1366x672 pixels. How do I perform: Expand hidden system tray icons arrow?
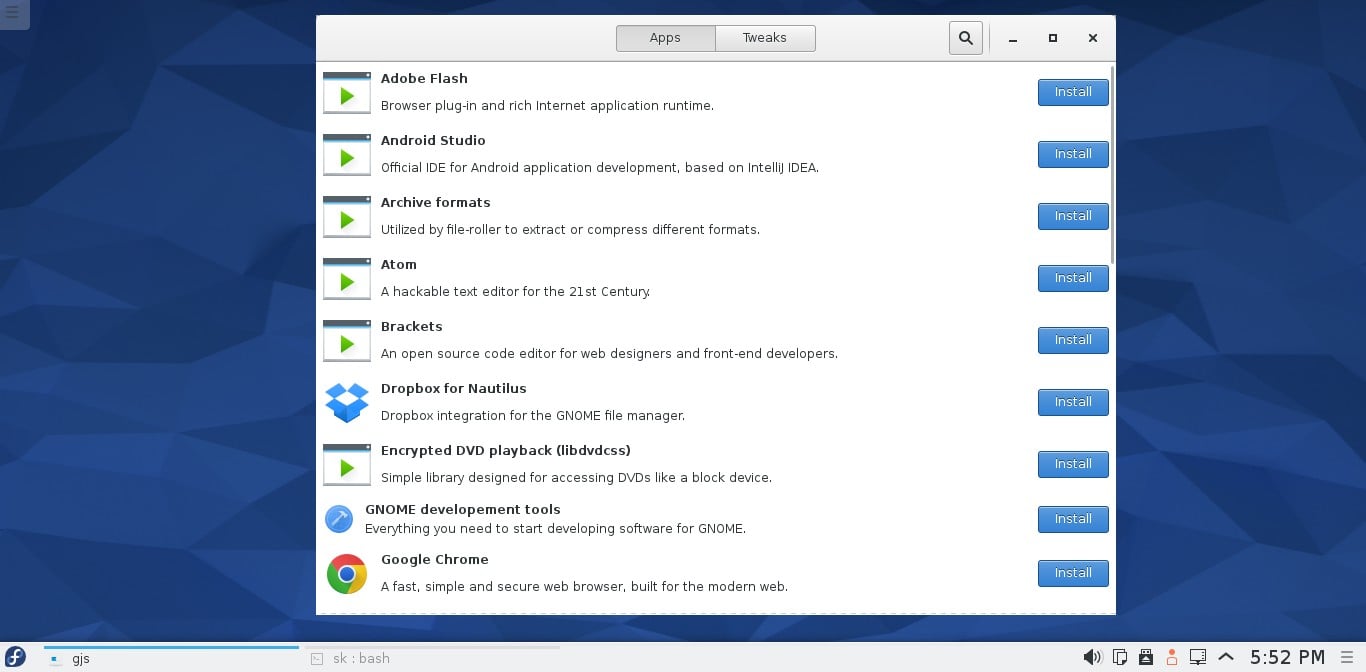pos(1226,657)
